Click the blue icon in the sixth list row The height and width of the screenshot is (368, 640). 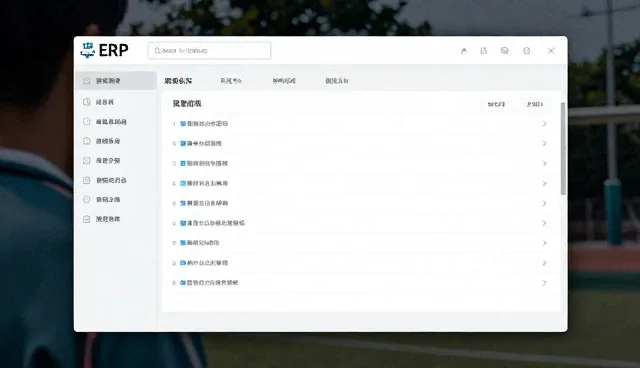pyautogui.click(x=183, y=223)
